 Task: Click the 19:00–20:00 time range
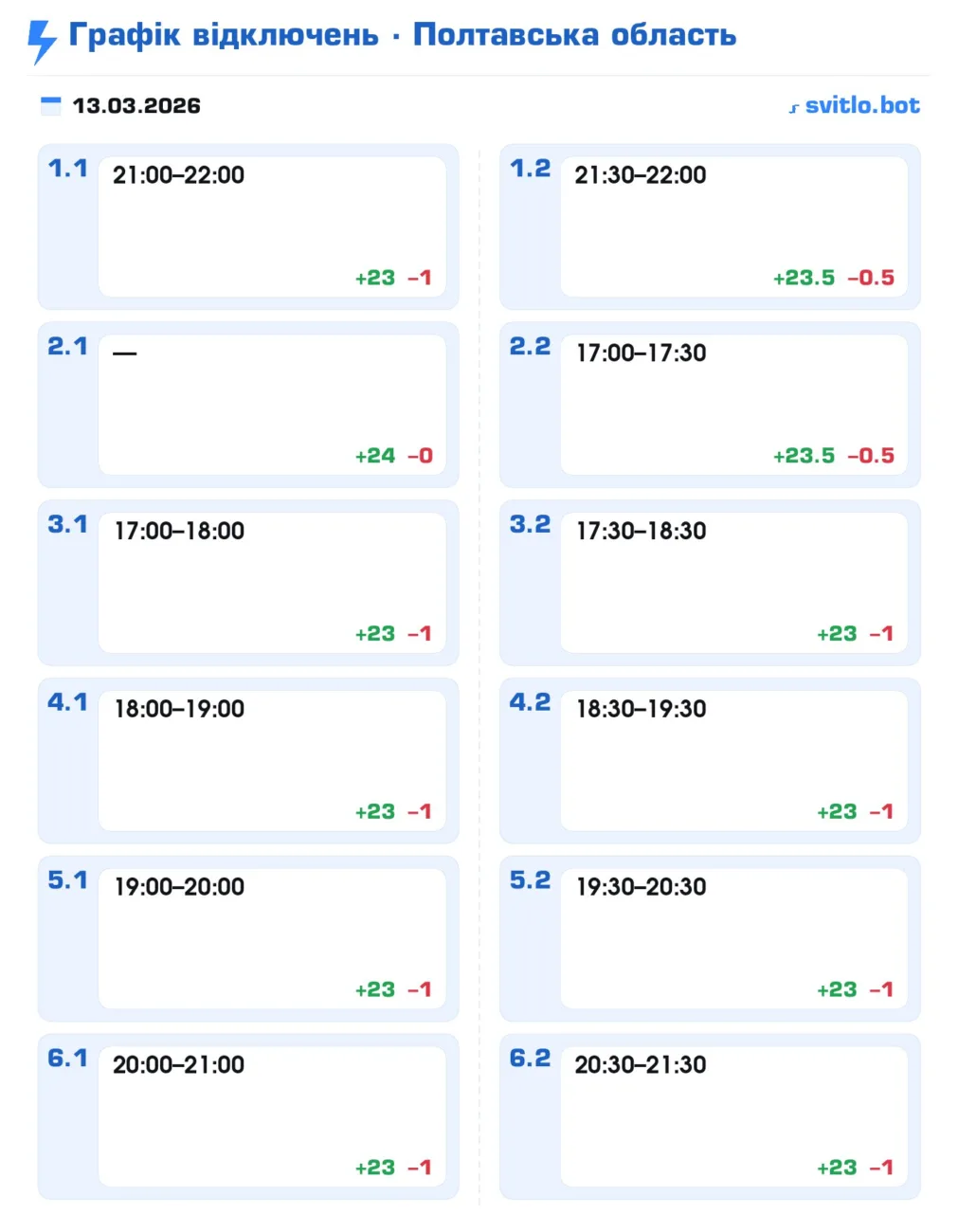179,887
